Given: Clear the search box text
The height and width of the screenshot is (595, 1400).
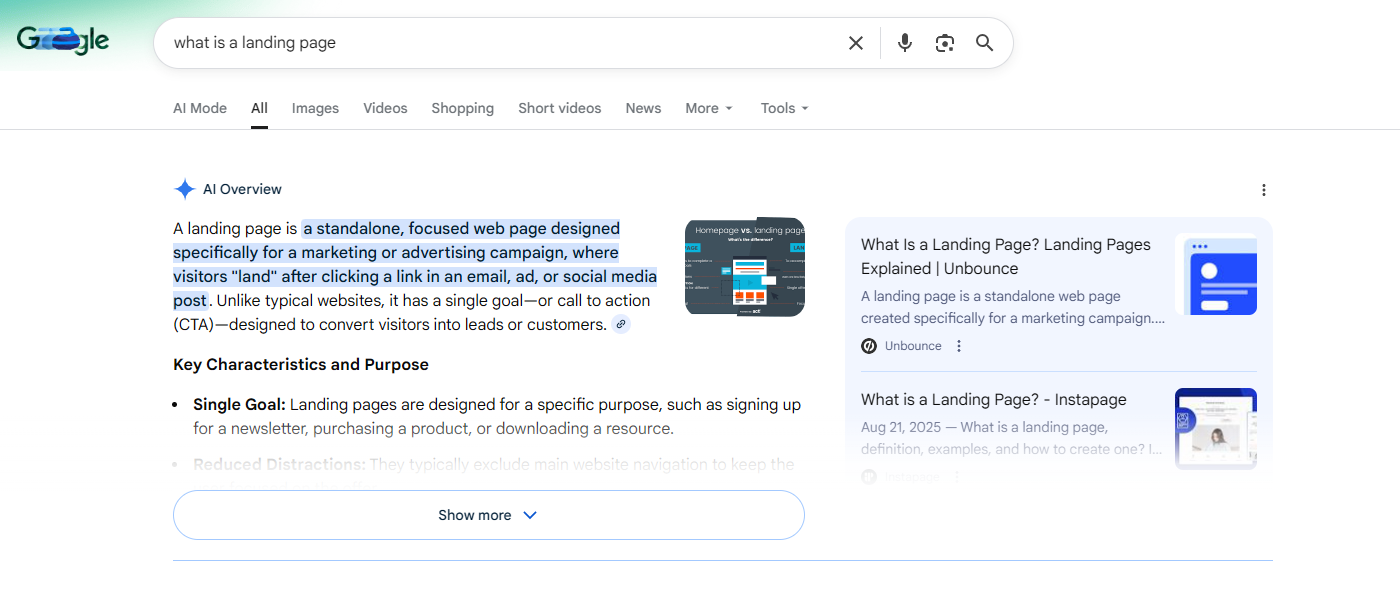Looking at the screenshot, I should (856, 43).
